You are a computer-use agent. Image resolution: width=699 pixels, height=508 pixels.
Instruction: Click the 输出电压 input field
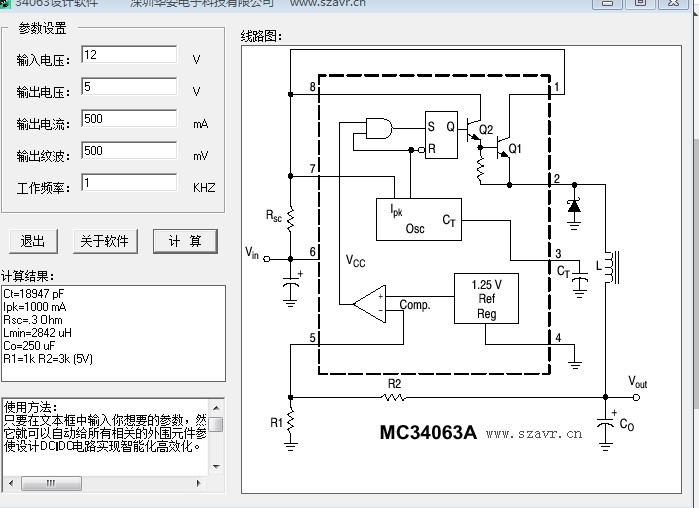point(129,87)
